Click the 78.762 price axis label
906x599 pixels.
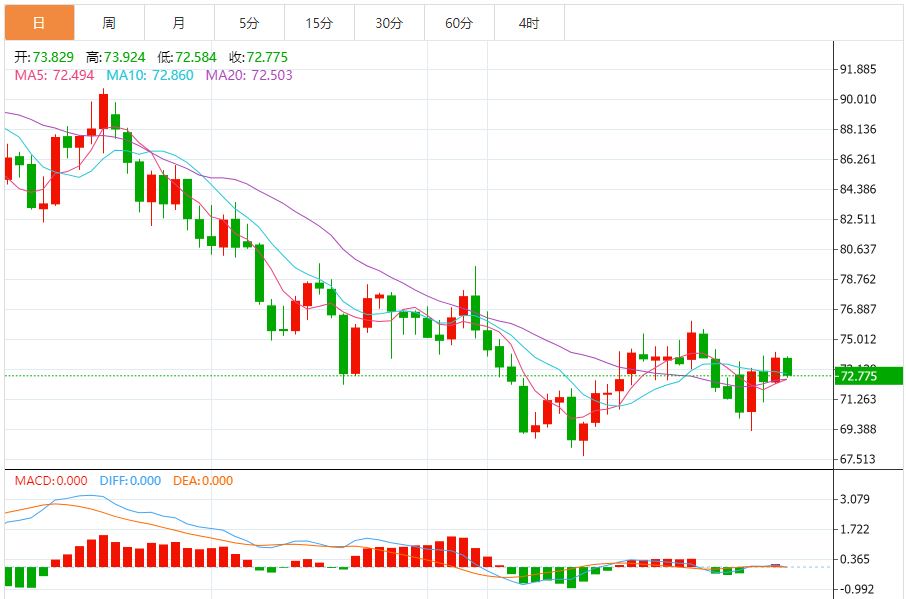pos(858,280)
